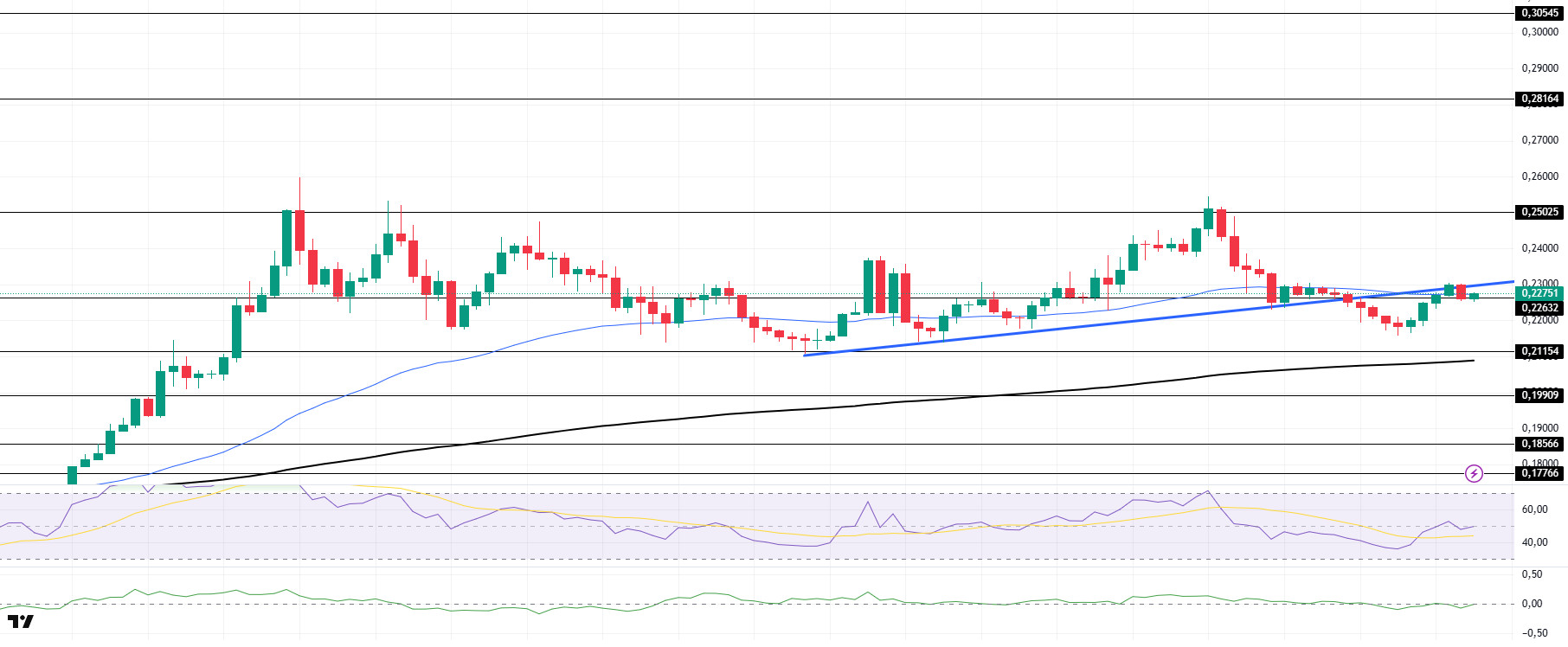The image size is (1568, 647).
Task: Select the 0,24000 price axis value
Action: 1540,247
